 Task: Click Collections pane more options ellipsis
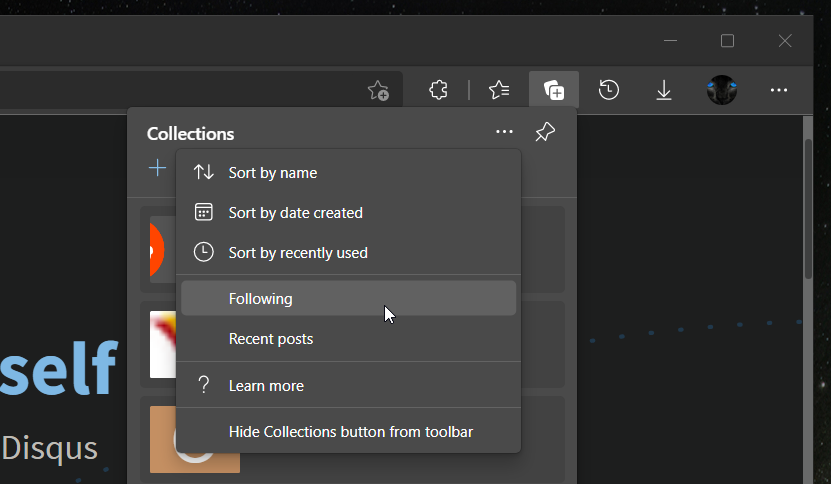(504, 133)
